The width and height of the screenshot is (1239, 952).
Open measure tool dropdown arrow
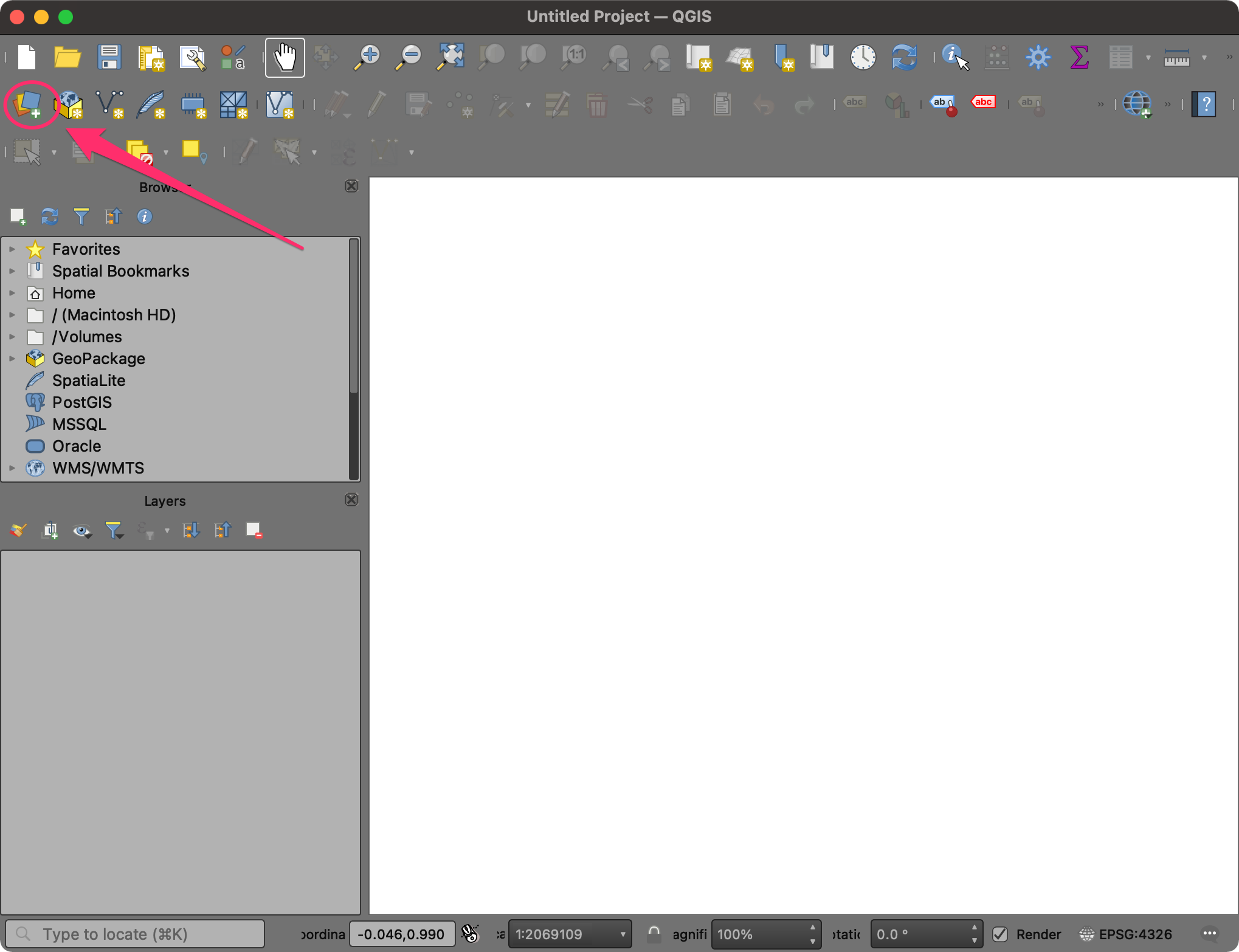(x=1204, y=58)
